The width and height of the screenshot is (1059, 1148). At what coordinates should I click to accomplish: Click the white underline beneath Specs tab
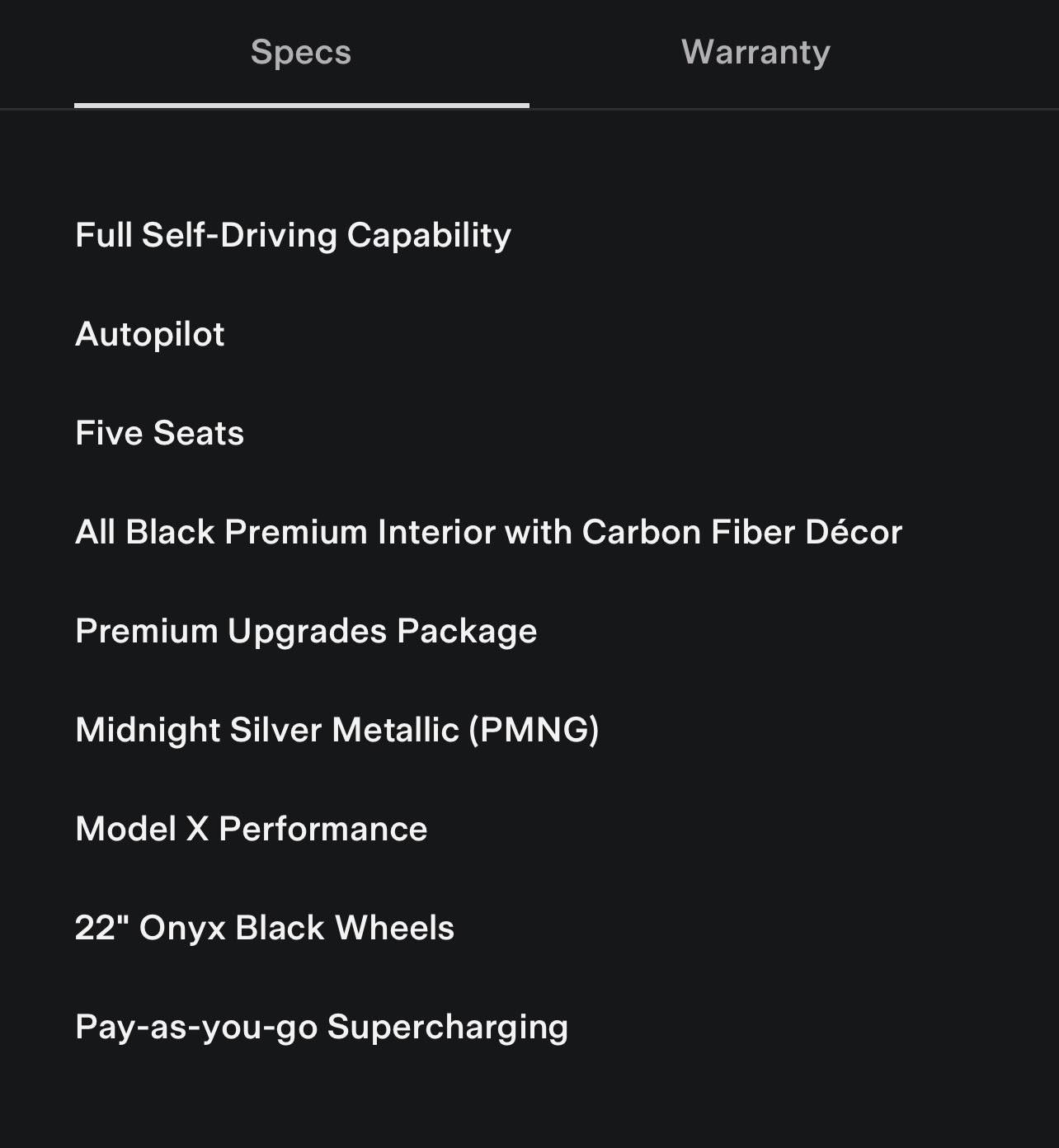301,105
